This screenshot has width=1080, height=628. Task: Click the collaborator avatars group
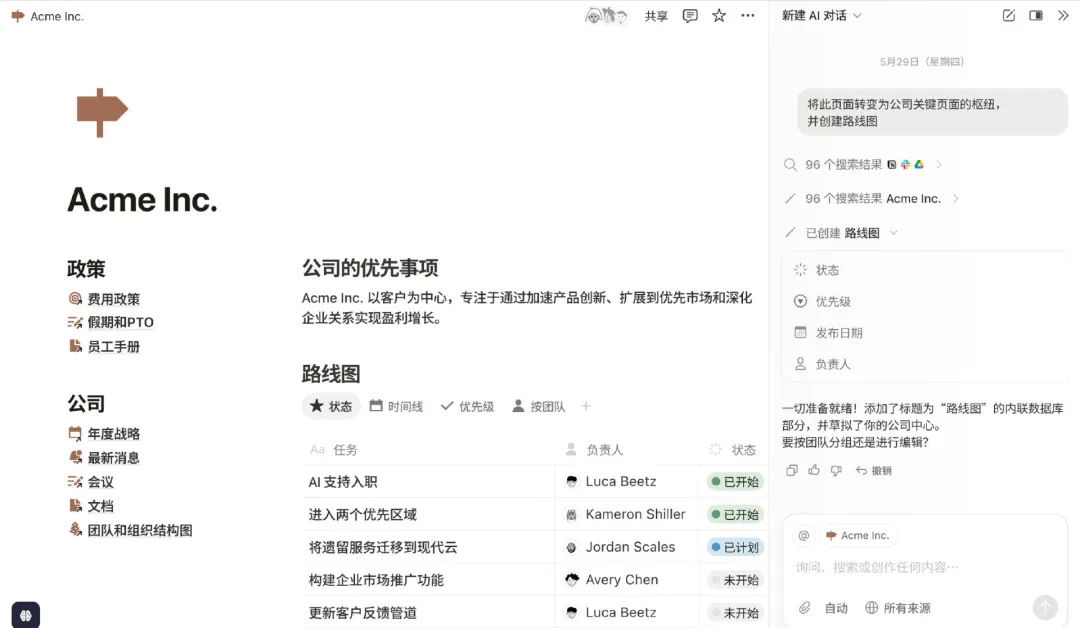coord(606,16)
